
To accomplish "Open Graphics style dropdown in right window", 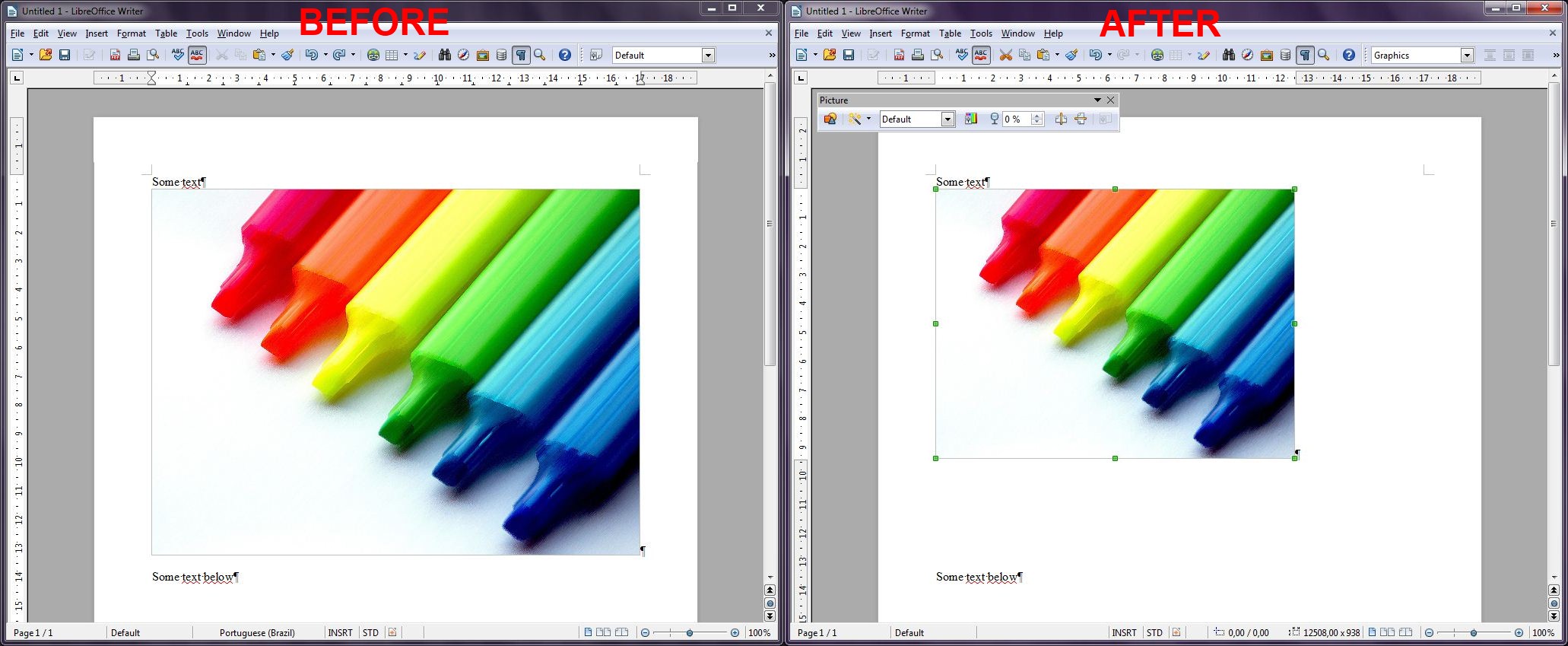I will coord(1467,55).
